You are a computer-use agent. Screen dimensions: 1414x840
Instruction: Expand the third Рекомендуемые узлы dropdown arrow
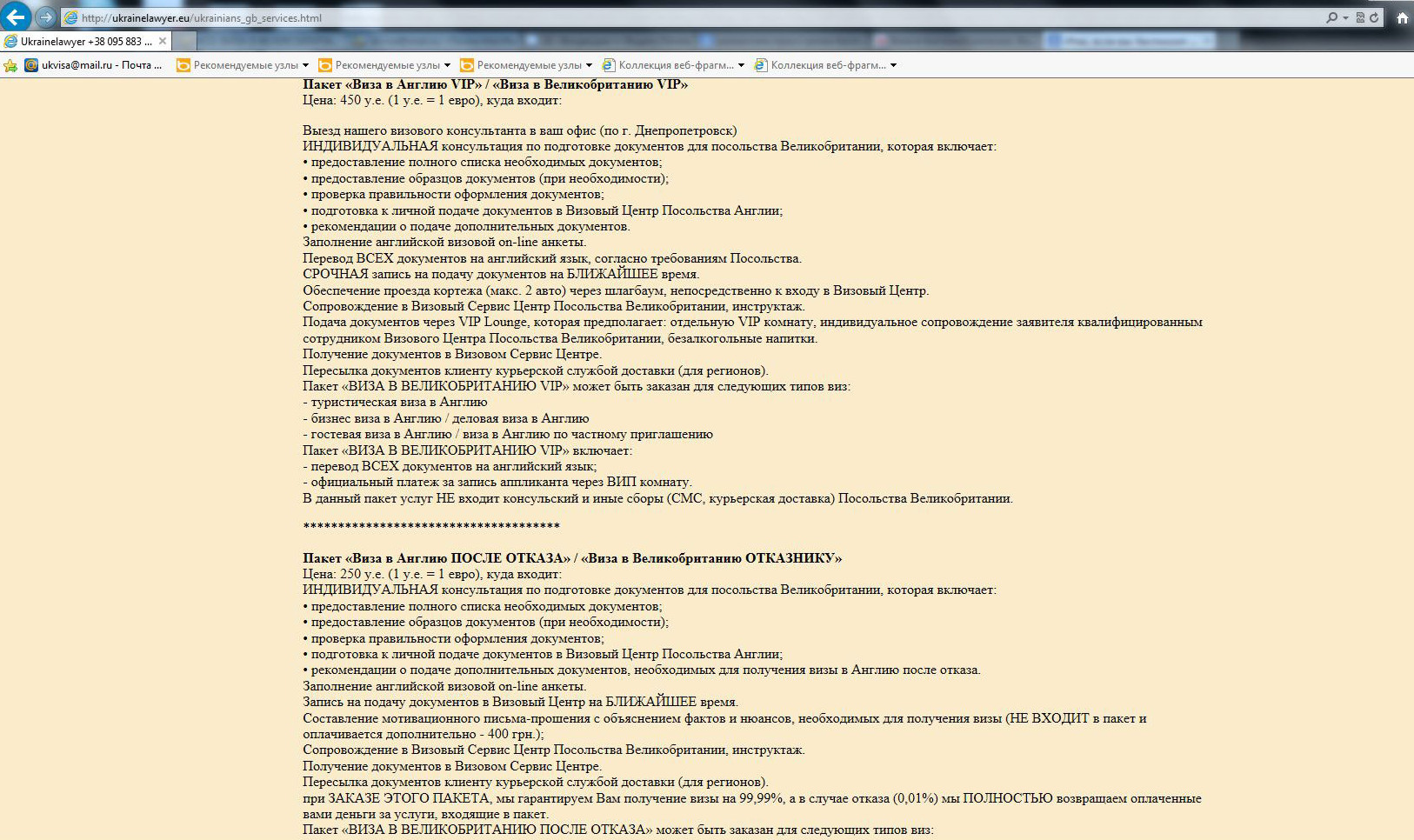pyautogui.click(x=589, y=65)
